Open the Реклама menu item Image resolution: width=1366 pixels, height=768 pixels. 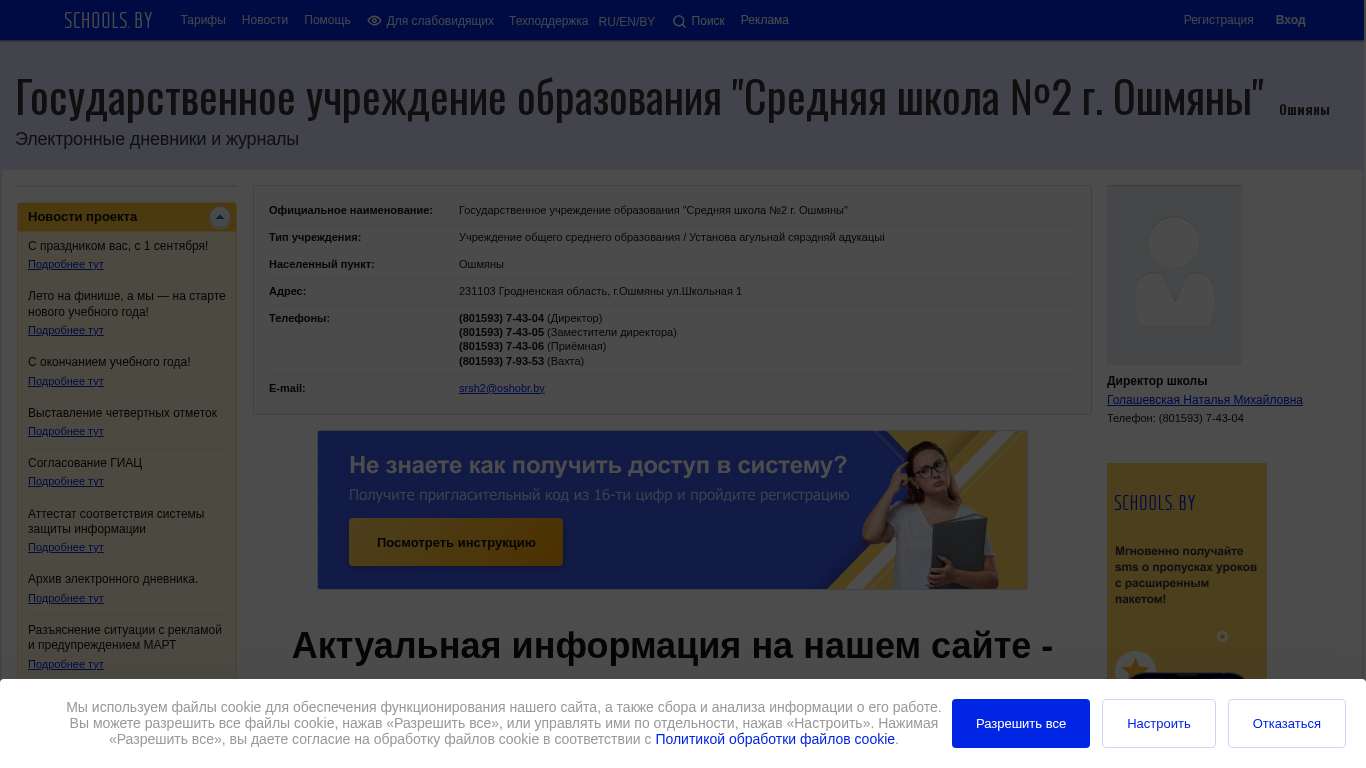coord(765,20)
